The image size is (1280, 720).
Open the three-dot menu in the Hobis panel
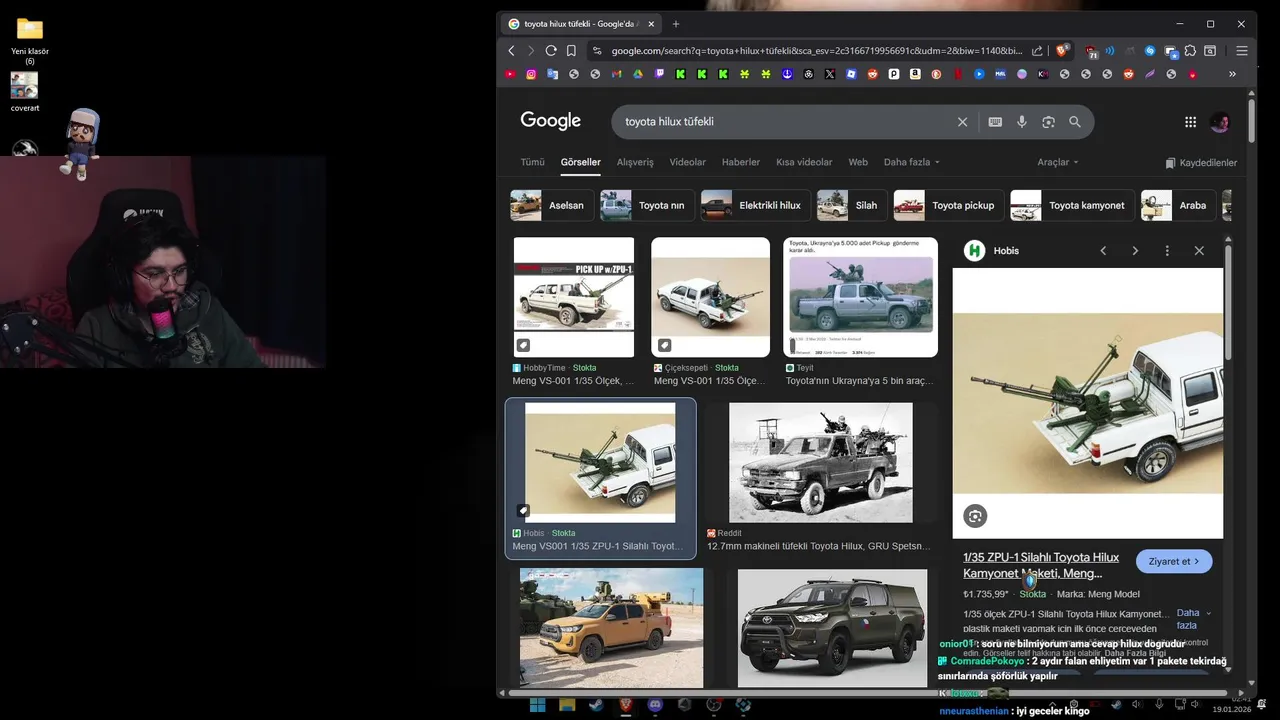tap(1167, 251)
